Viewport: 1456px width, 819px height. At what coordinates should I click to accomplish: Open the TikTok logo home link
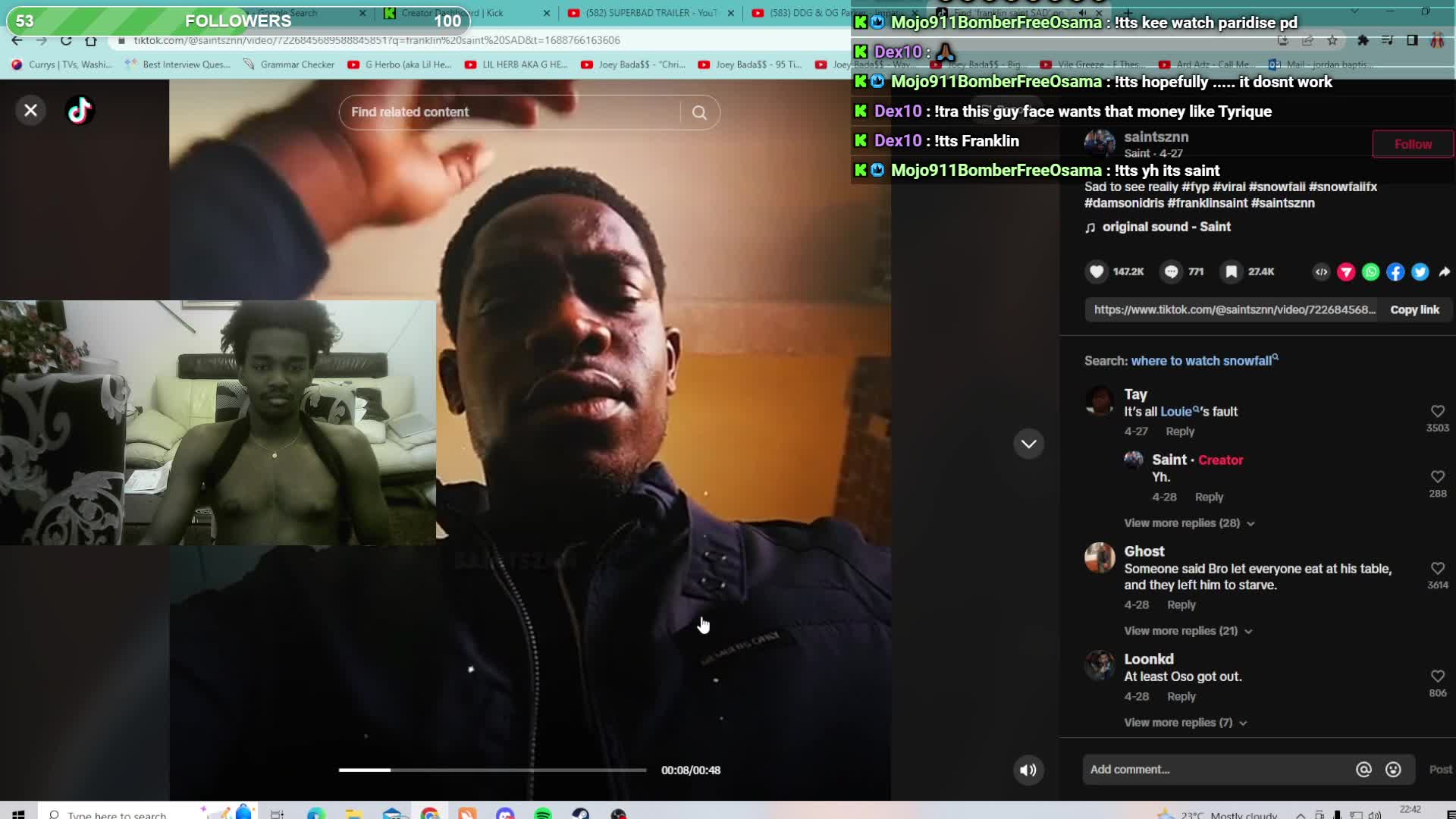pyautogui.click(x=80, y=111)
